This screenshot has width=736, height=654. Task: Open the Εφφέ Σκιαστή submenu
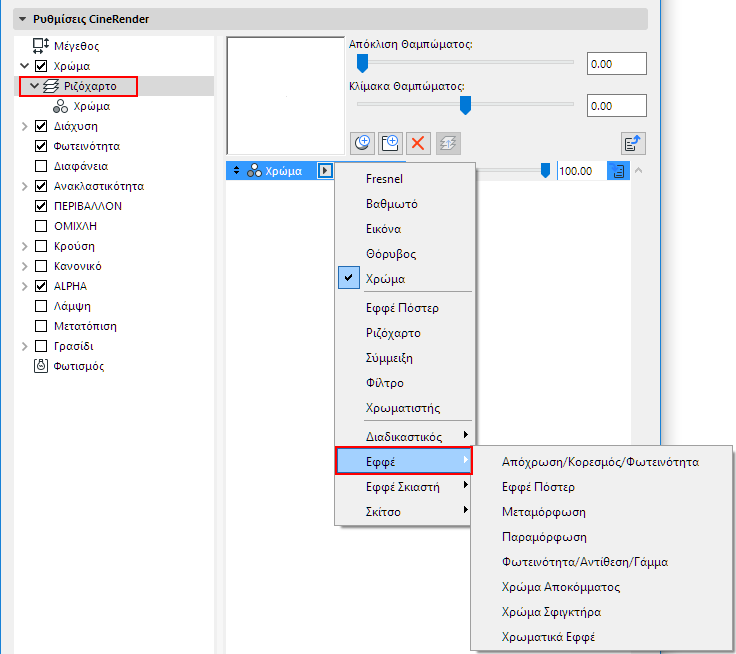pos(405,487)
